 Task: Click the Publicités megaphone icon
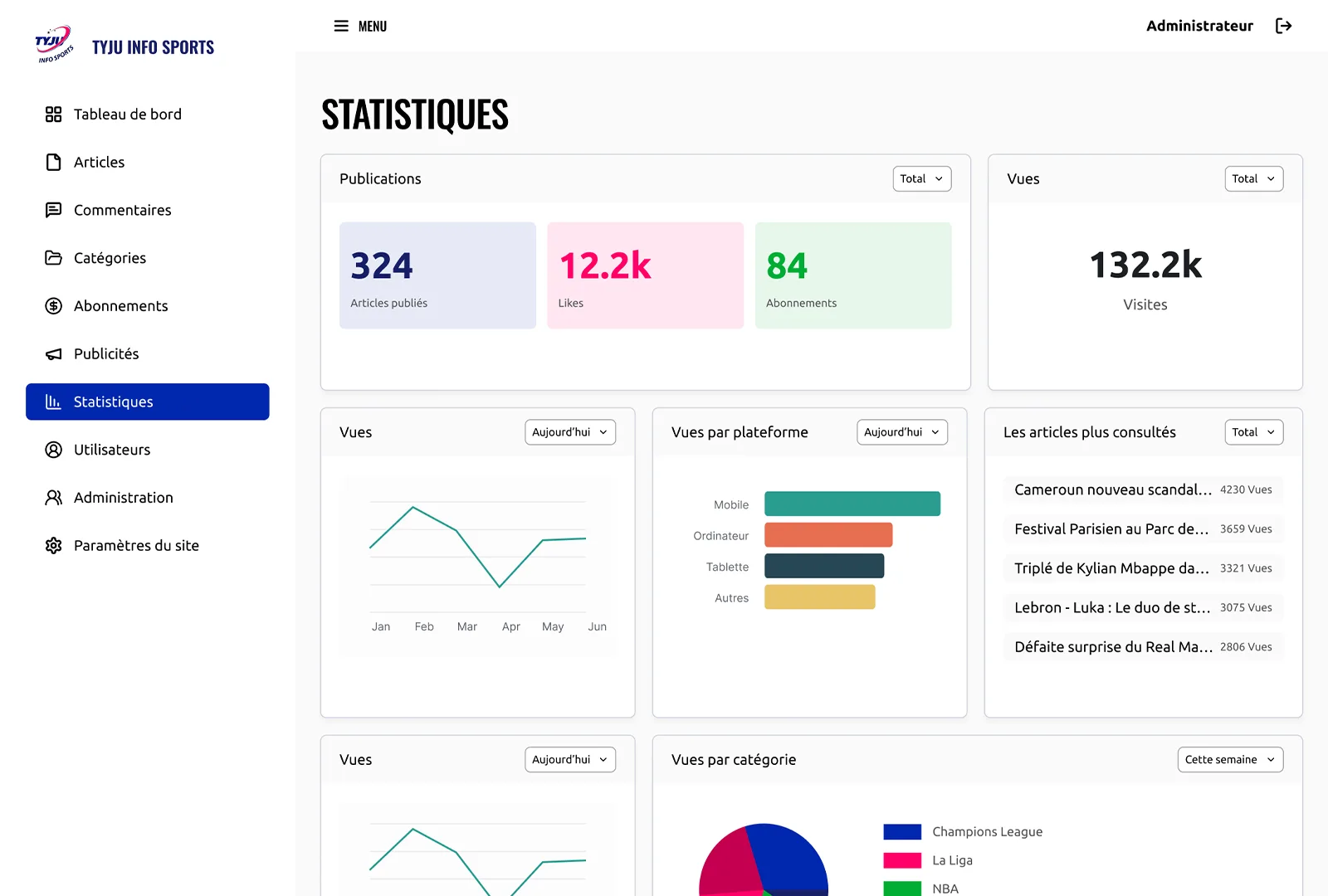pos(53,354)
